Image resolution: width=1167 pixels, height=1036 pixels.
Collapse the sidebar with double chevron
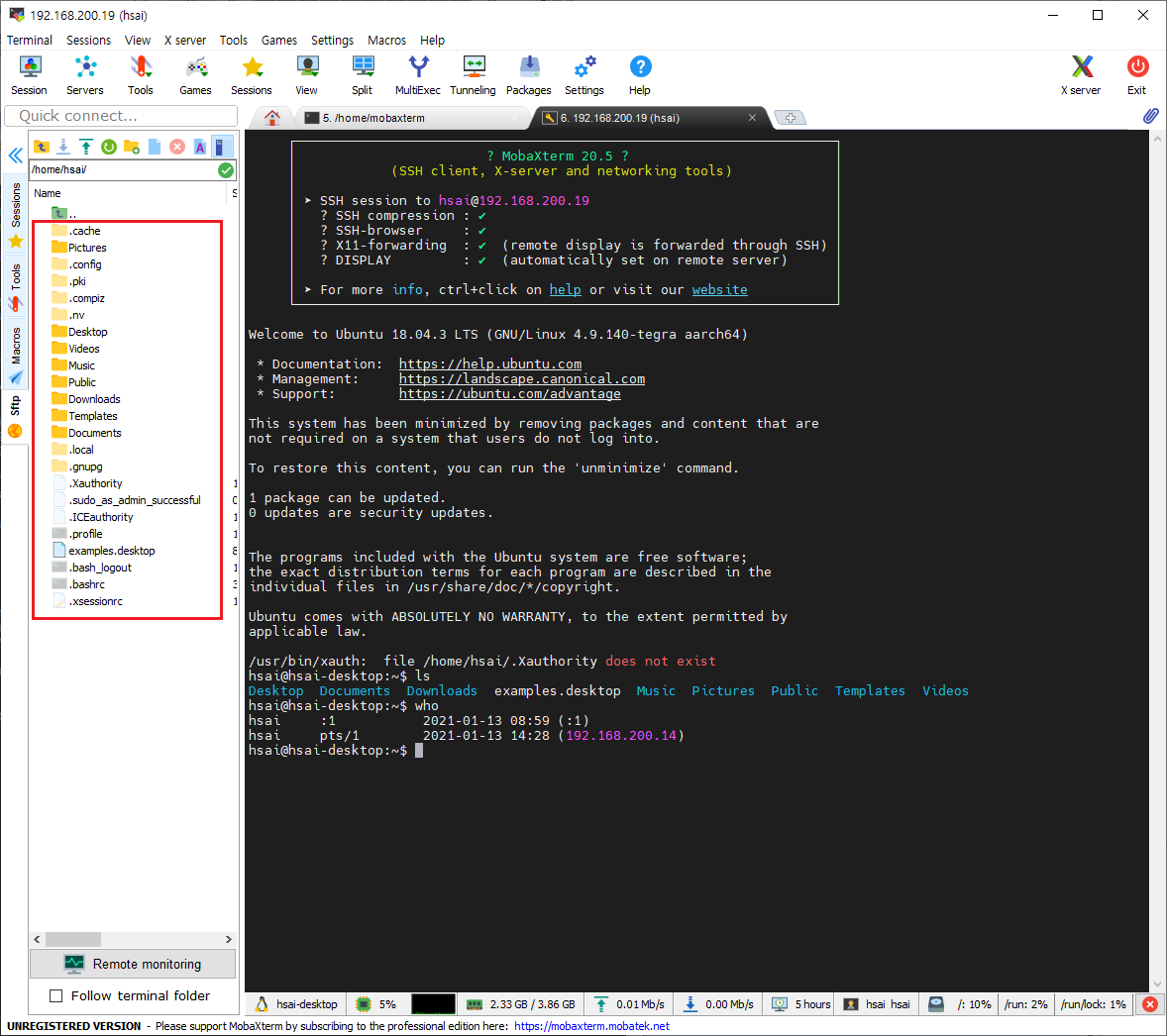[x=16, y=155]
